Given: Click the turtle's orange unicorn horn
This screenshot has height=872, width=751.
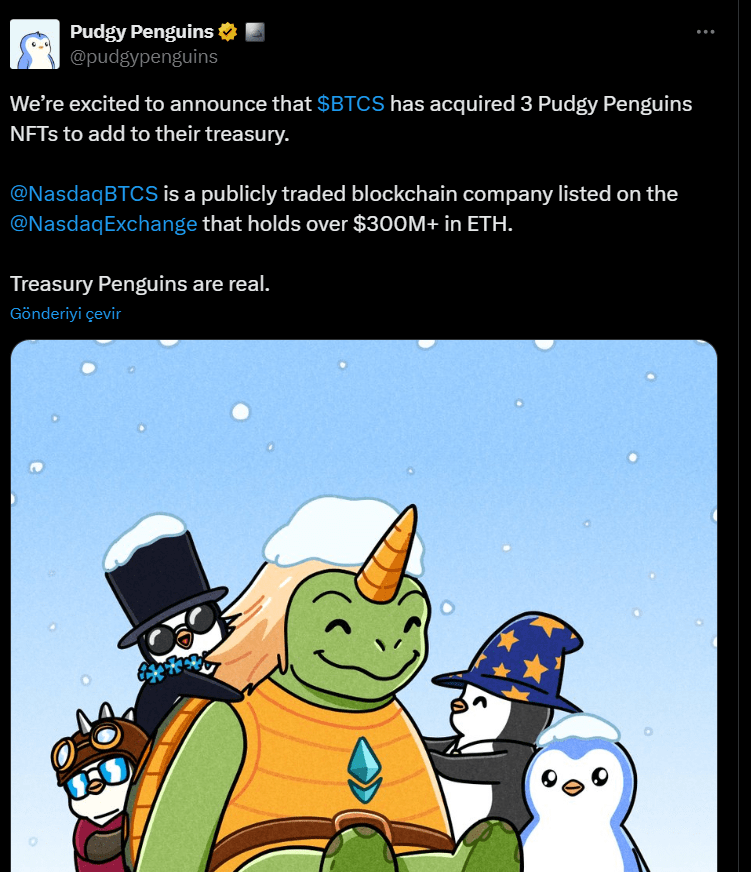Looking at the screenshot, I should [388, 555].
